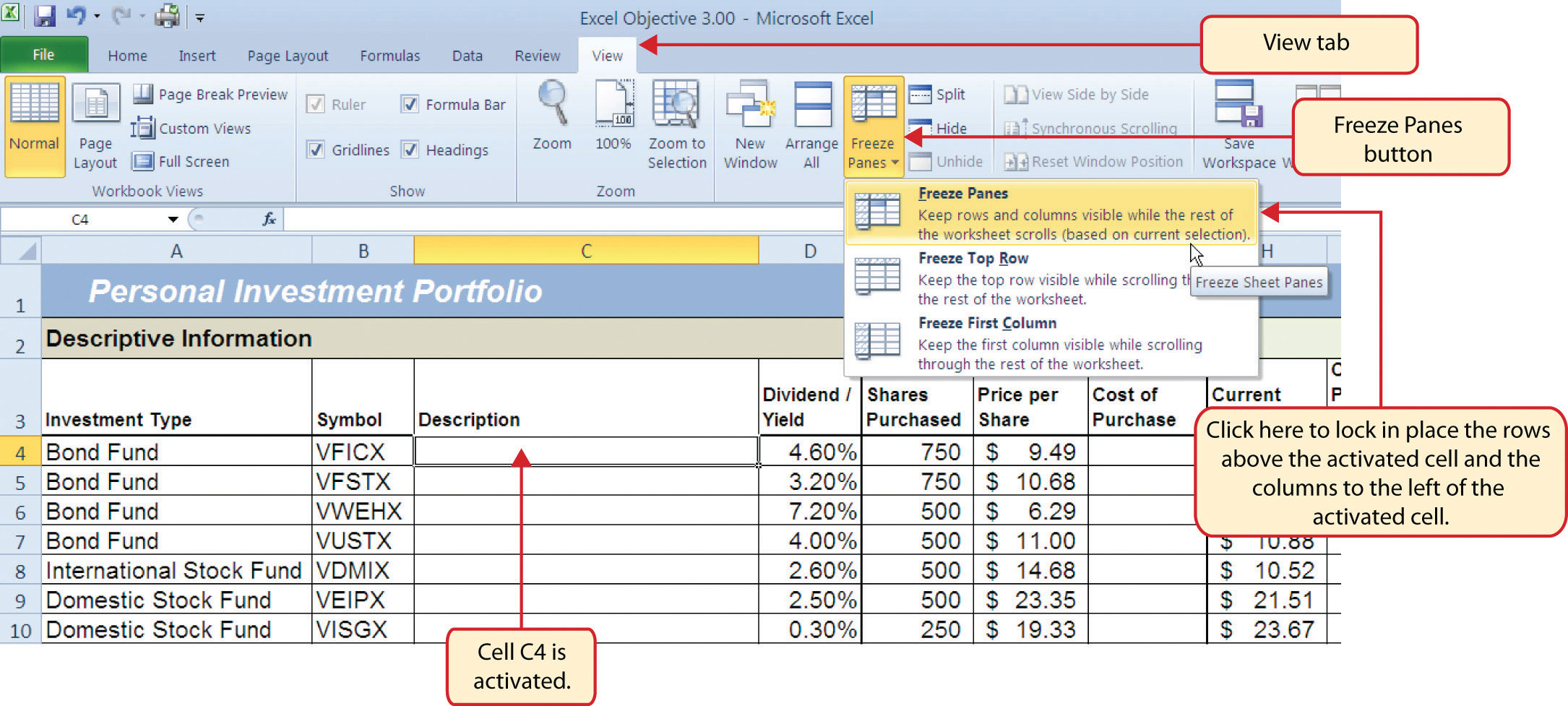Click Synchronous Scrolling button

(x=1090, y=128)
